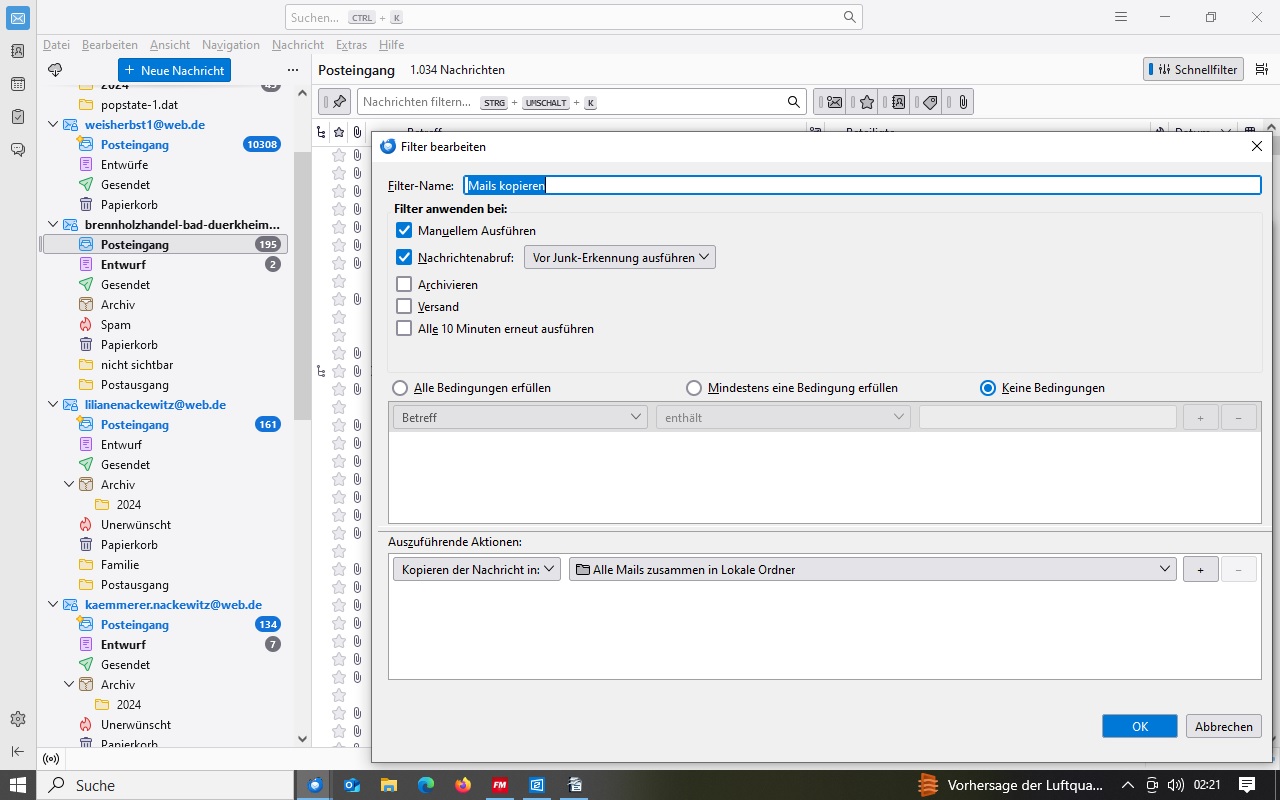Open the Nachricht menu
The image size is (1280, 800).
point(297,45)
